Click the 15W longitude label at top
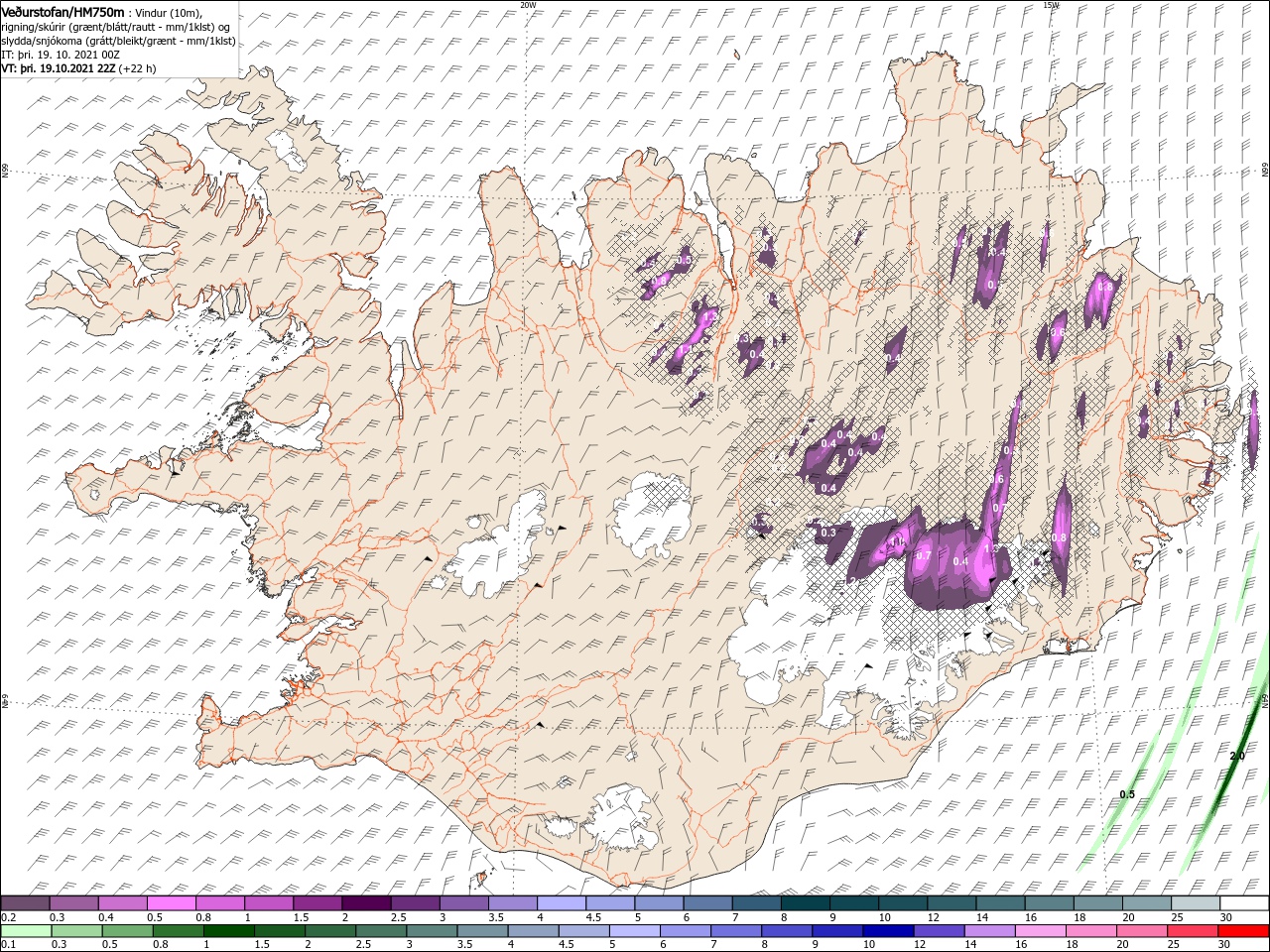 1051,5
